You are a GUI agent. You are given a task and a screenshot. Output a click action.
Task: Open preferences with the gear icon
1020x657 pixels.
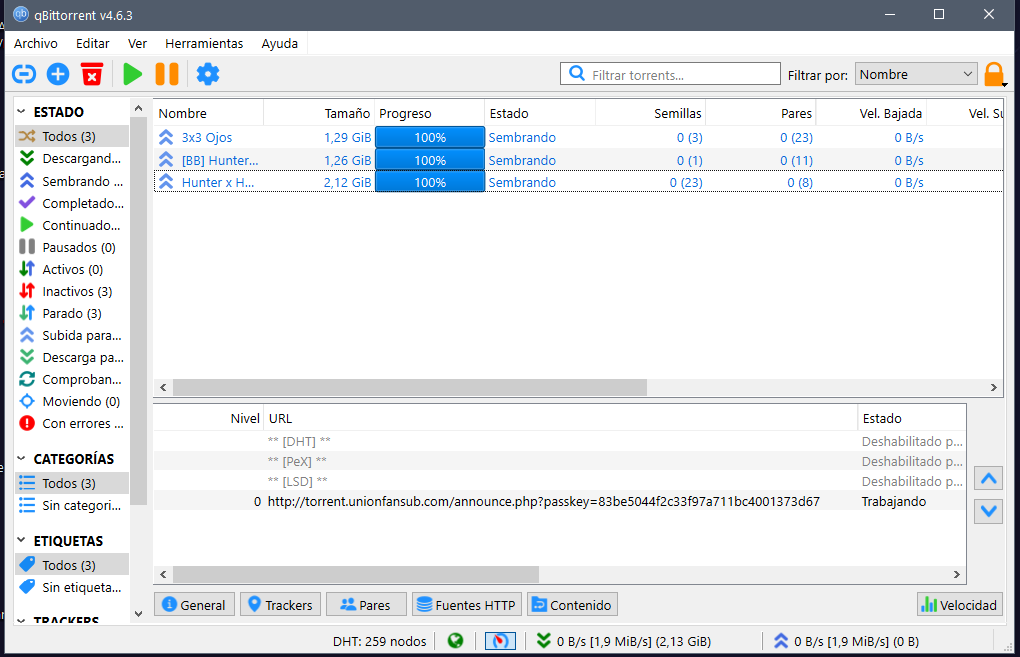[x=208, y=74]
